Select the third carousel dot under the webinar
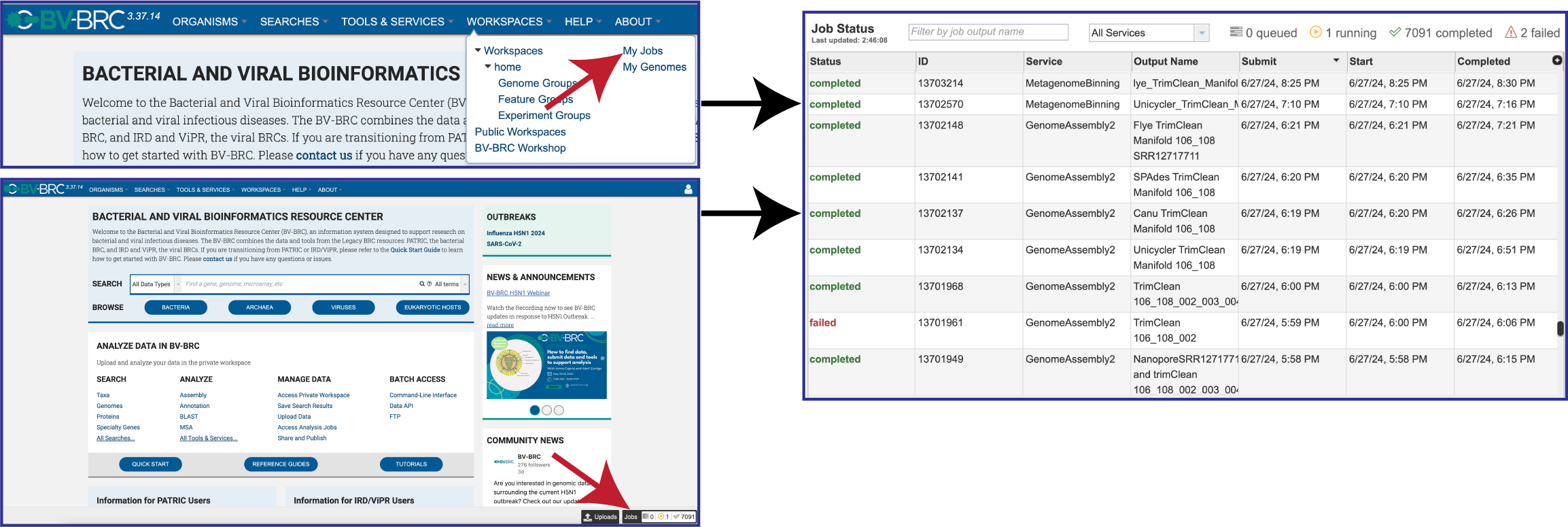 (x=559, y=410)
